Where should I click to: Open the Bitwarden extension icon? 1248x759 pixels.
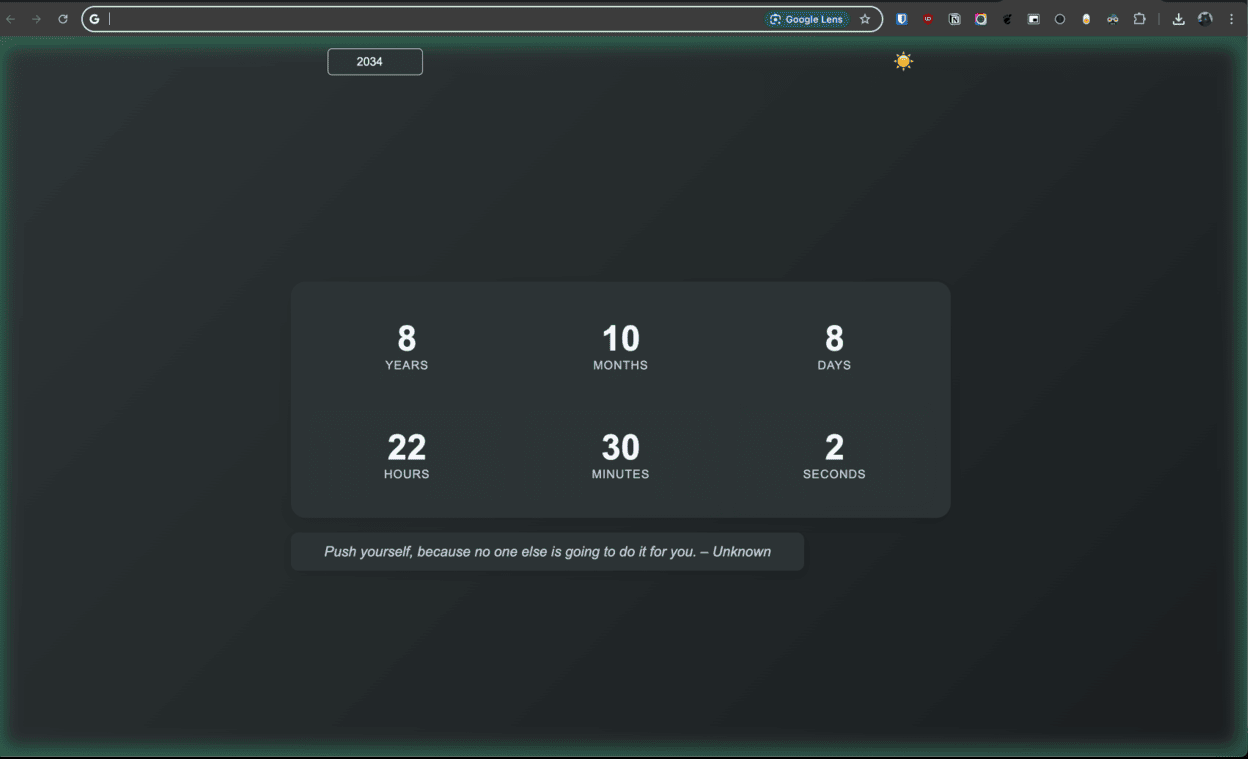(902, 18)
